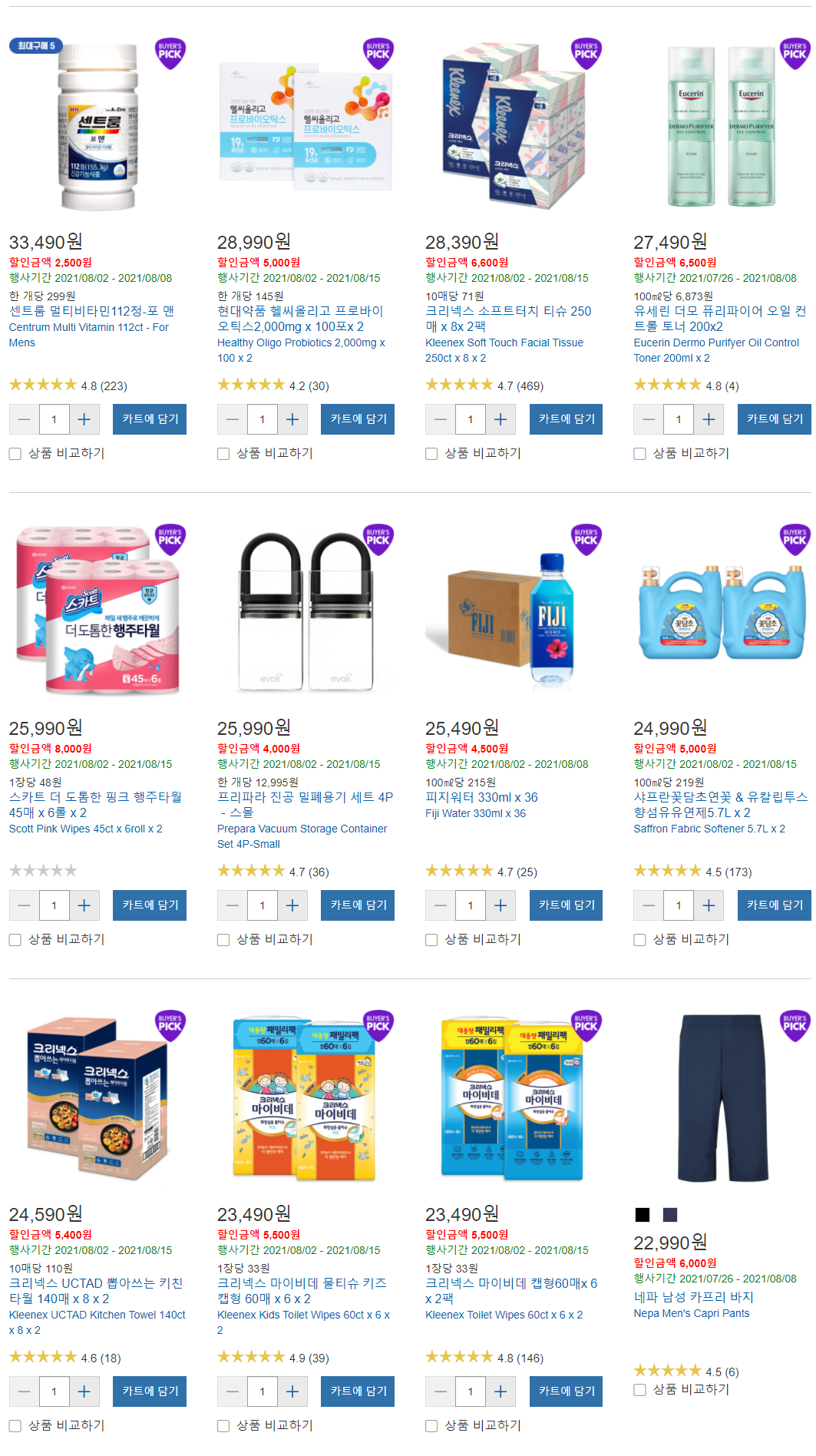Select black color swatch for capri pants
The width and height of the screenshot is (816, 1456).
click(x=643, y=1214)
